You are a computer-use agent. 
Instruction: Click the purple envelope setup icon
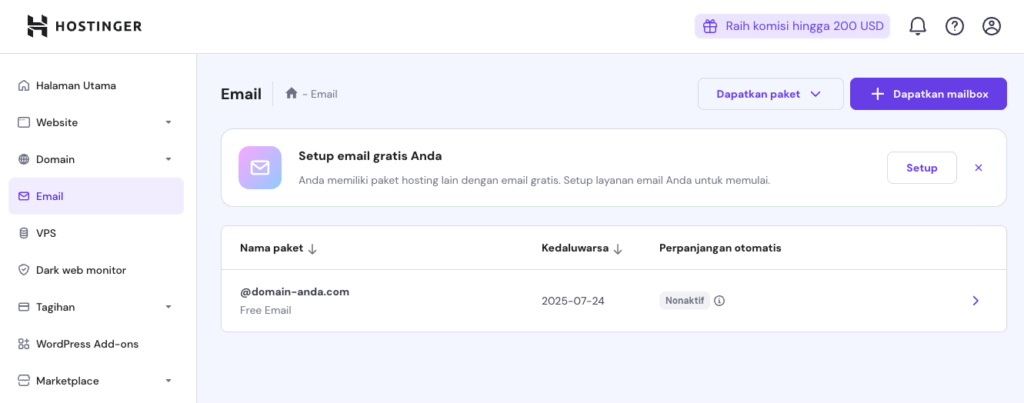point(260,168)
